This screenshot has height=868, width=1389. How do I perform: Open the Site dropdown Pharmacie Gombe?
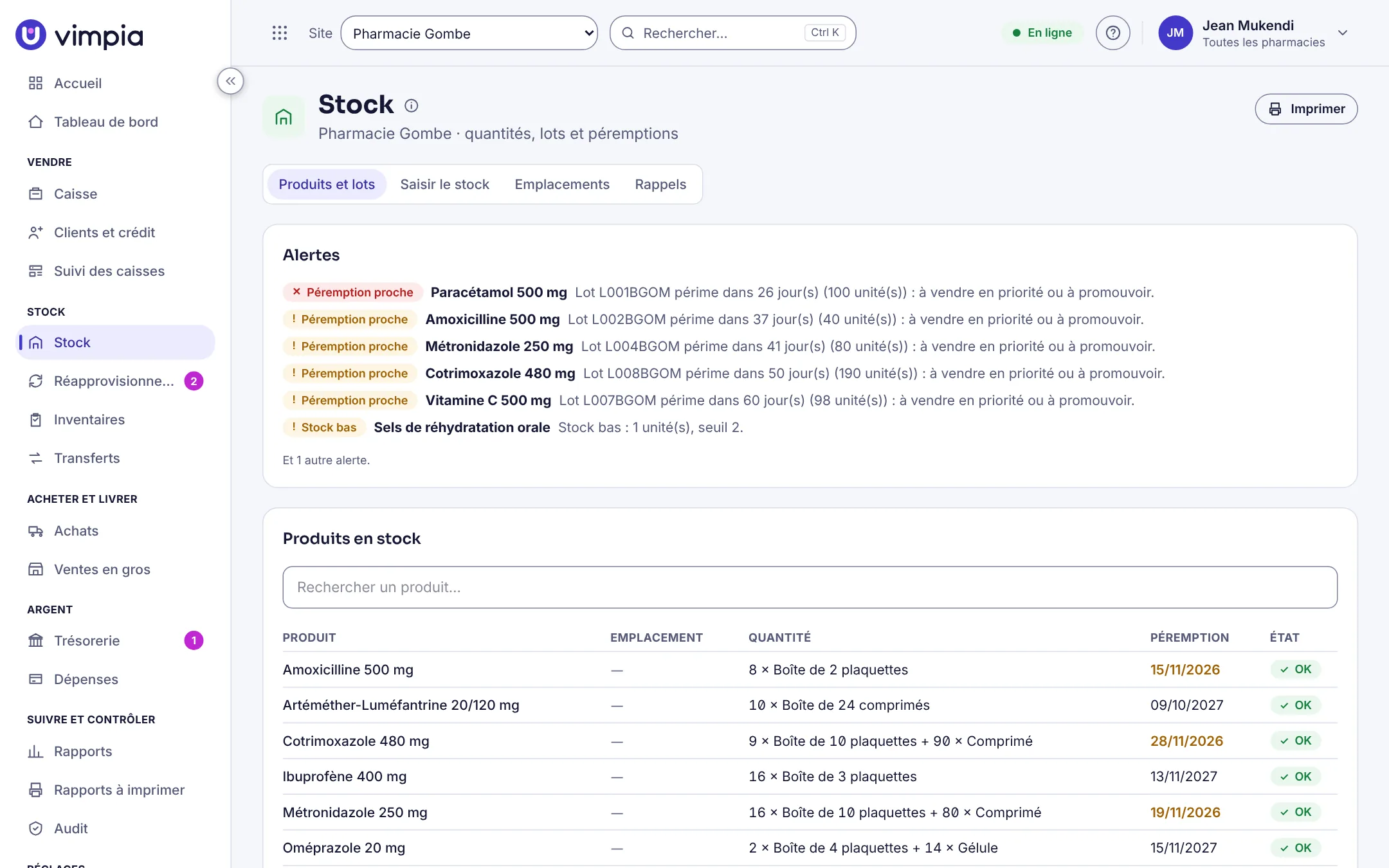(469, 33)
